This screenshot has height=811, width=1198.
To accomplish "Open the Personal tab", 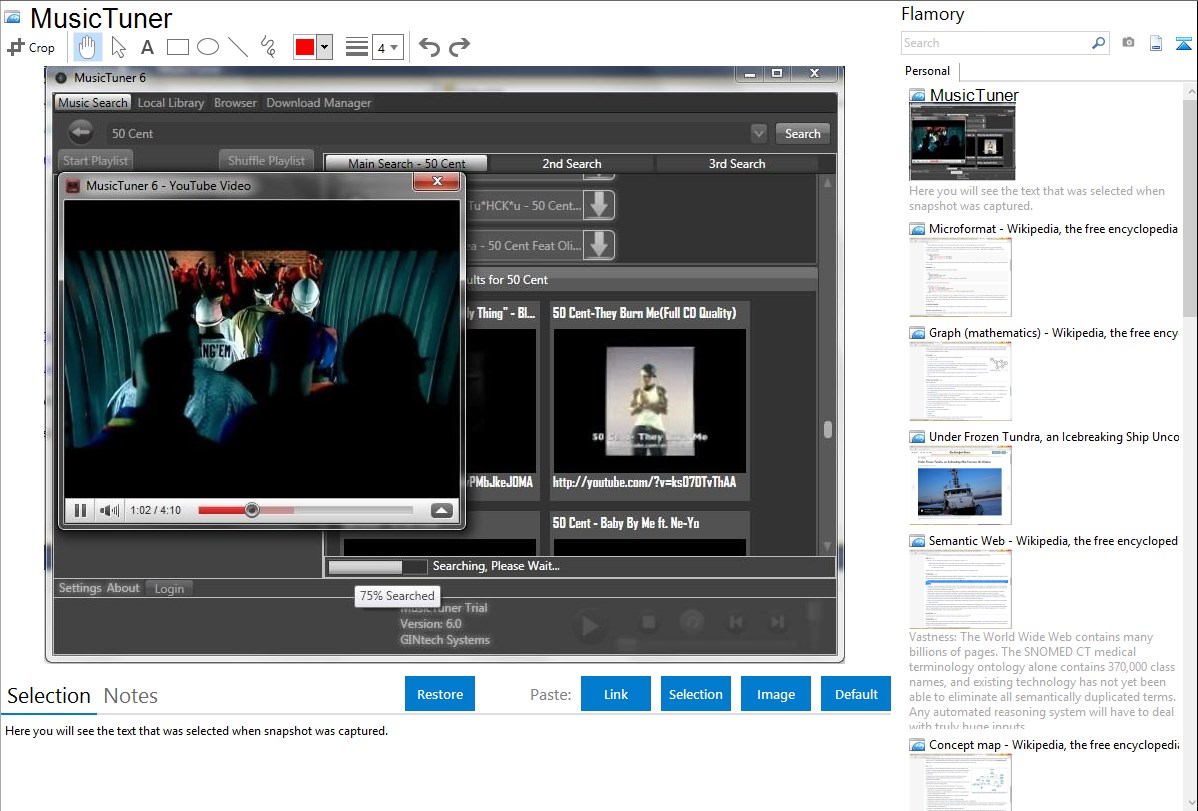I will pos(928,71).
